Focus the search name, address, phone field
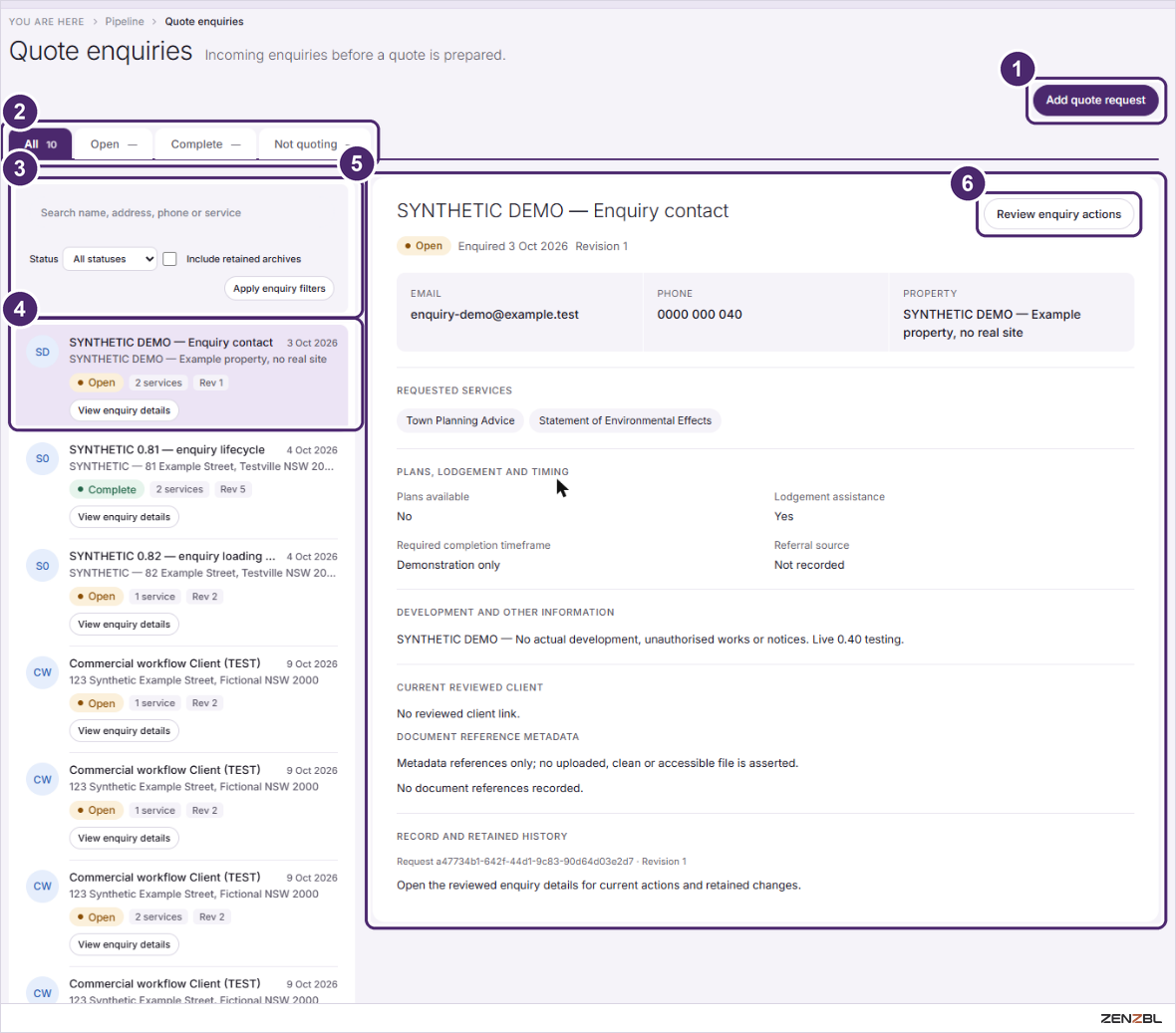The width and height of the screenshot is (1176, 1033). [181, 213]
